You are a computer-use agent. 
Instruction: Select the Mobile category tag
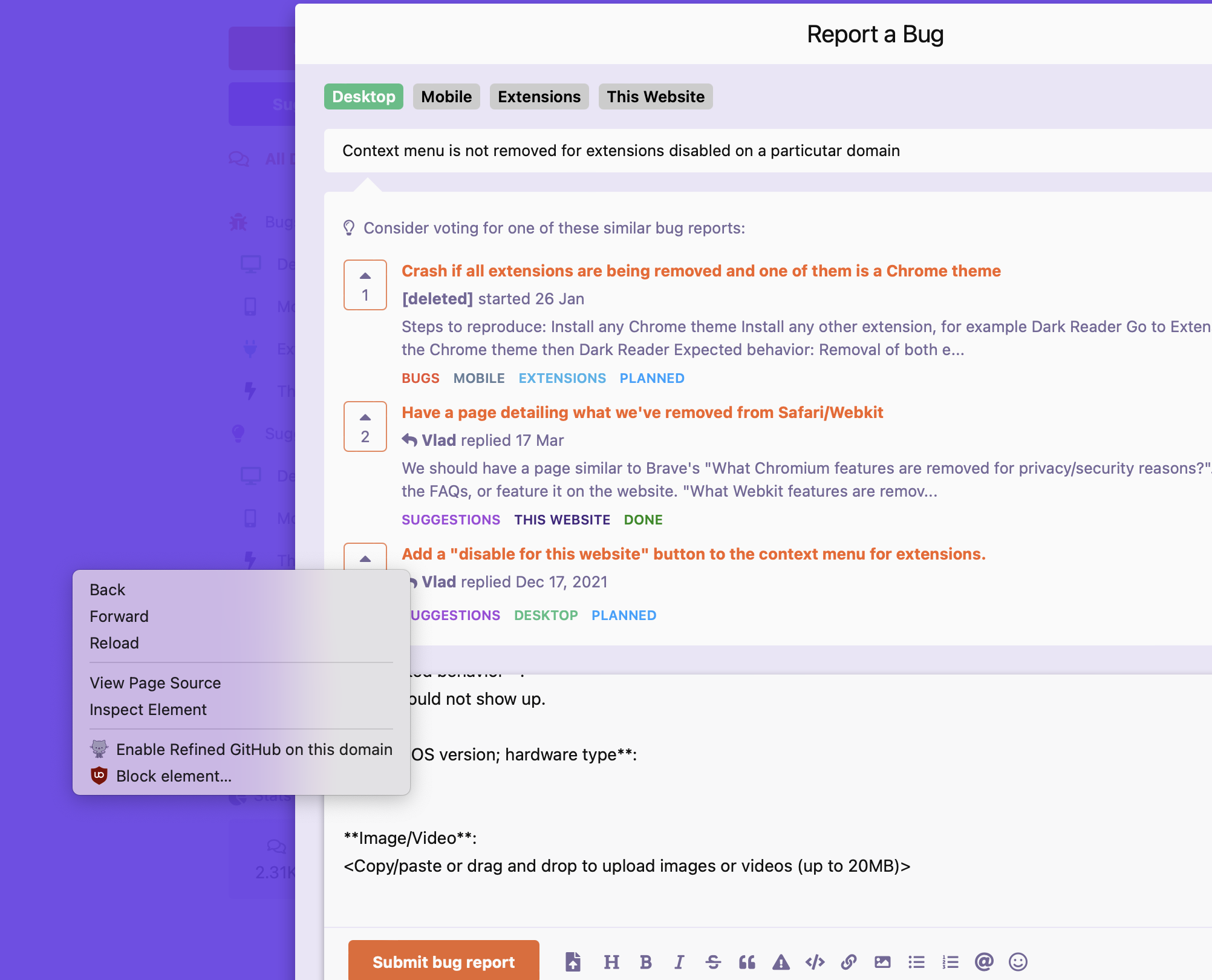click(x=446, y=97)
